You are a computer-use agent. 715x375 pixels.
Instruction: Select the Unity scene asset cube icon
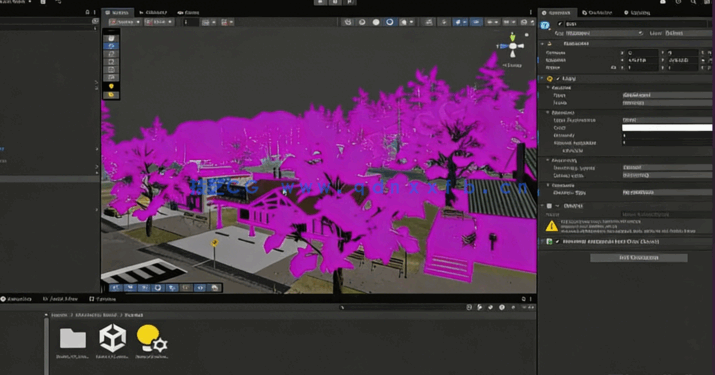[113, 338]
